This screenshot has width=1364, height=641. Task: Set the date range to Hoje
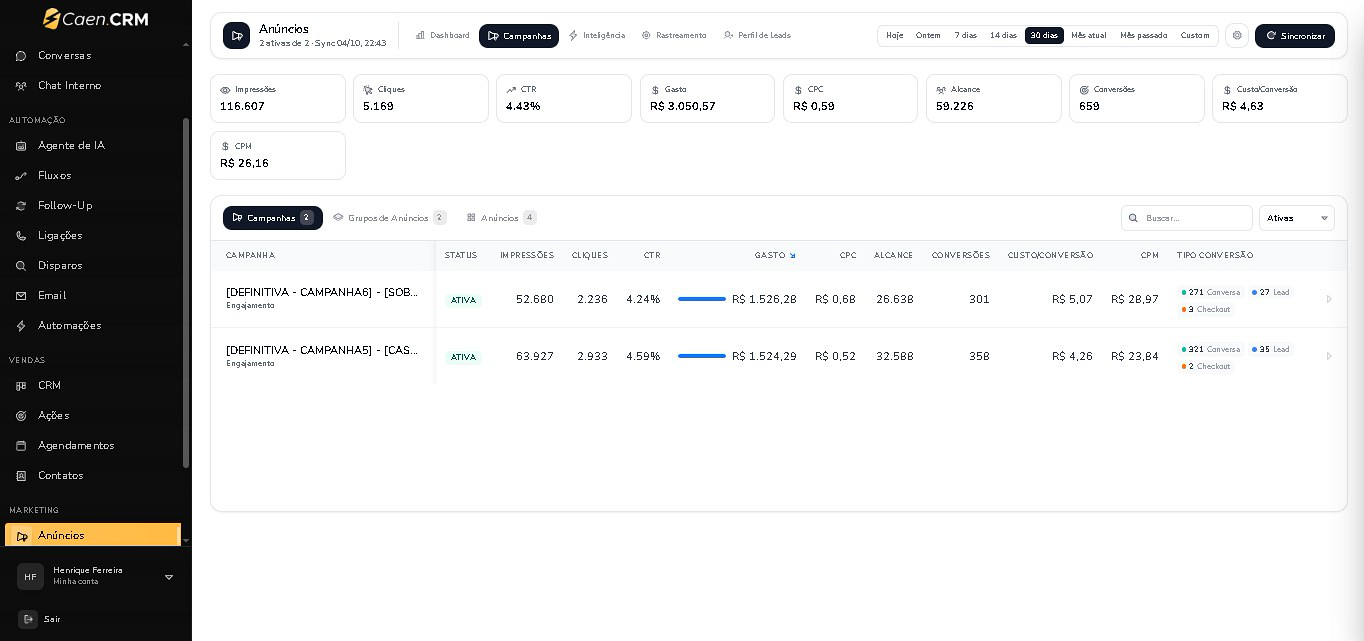(895, 36)
